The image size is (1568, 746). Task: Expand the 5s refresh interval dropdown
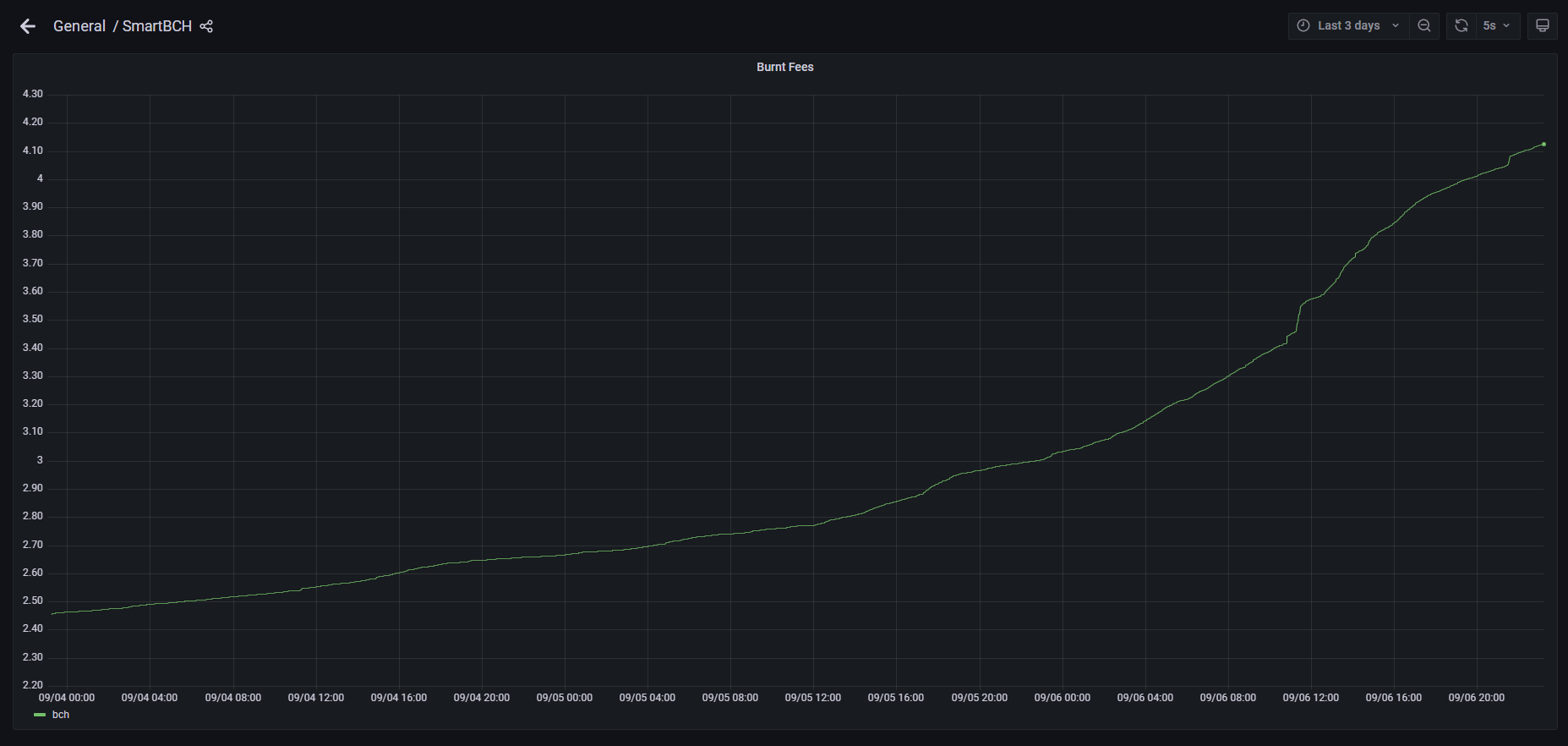1497,25
